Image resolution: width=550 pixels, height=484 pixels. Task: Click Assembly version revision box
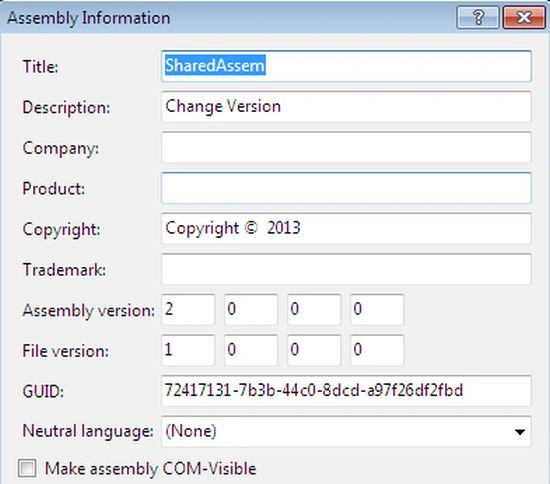coord(377,310)
